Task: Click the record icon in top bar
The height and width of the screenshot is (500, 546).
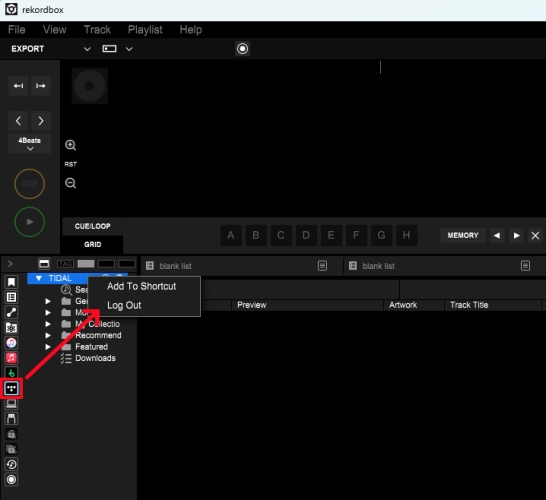Action: click(x=242, y=49)
